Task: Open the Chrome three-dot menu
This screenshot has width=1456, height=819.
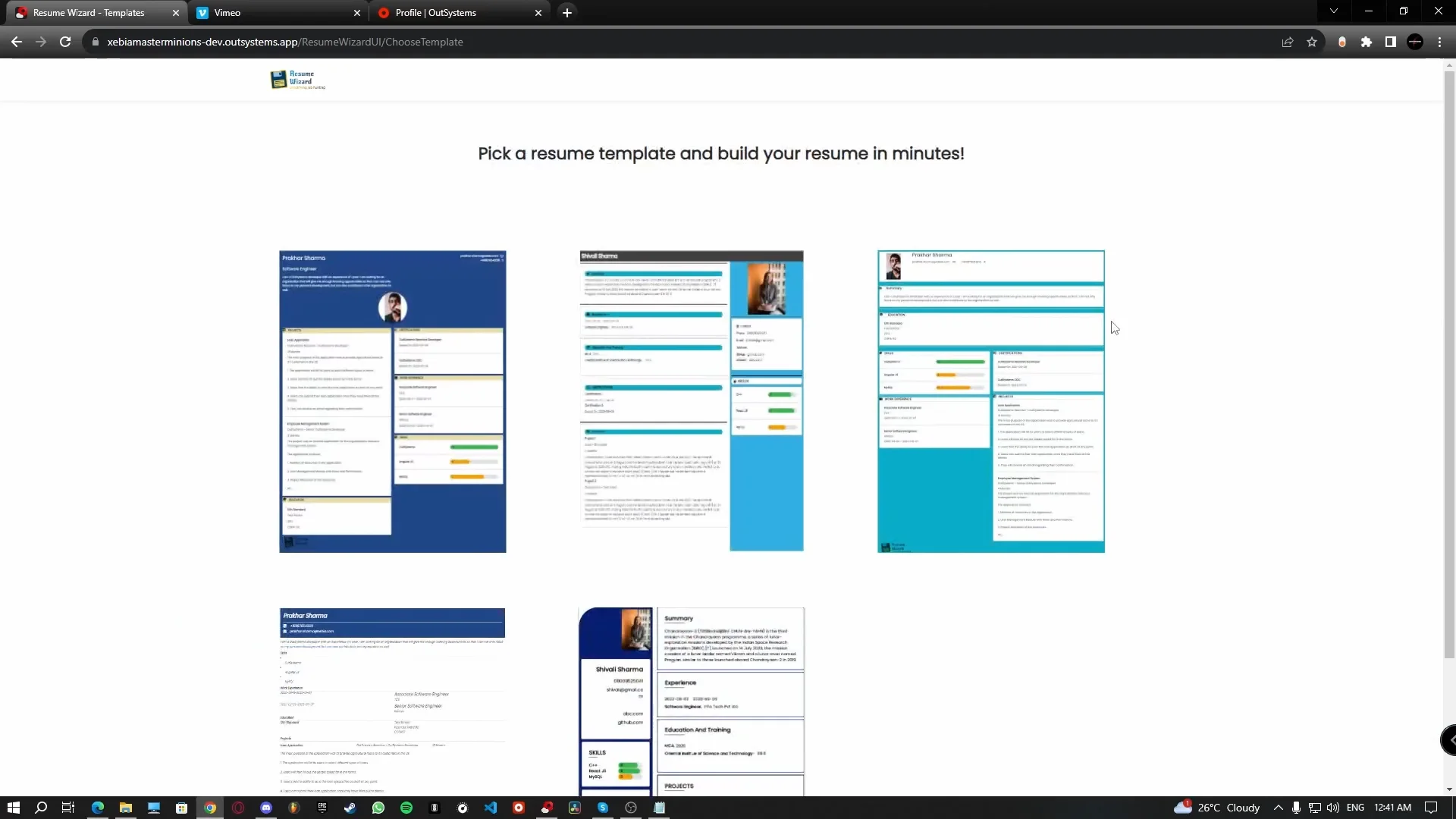Action: [x=1439, y=42]
